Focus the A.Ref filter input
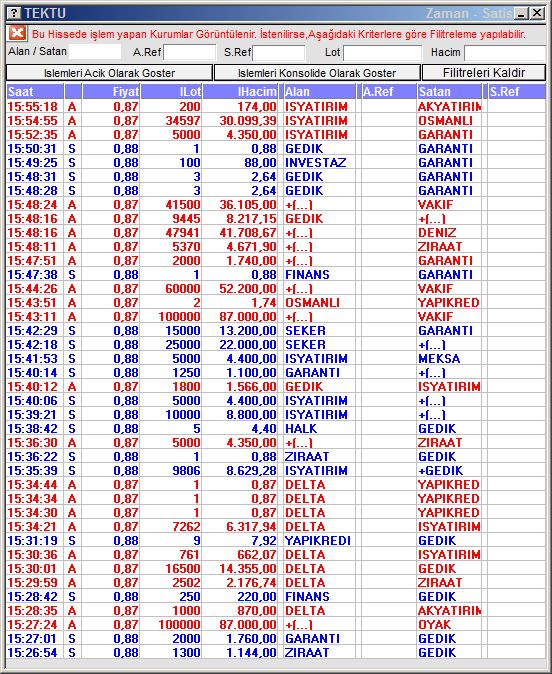552x674 pixels. [x=190, y=52]
